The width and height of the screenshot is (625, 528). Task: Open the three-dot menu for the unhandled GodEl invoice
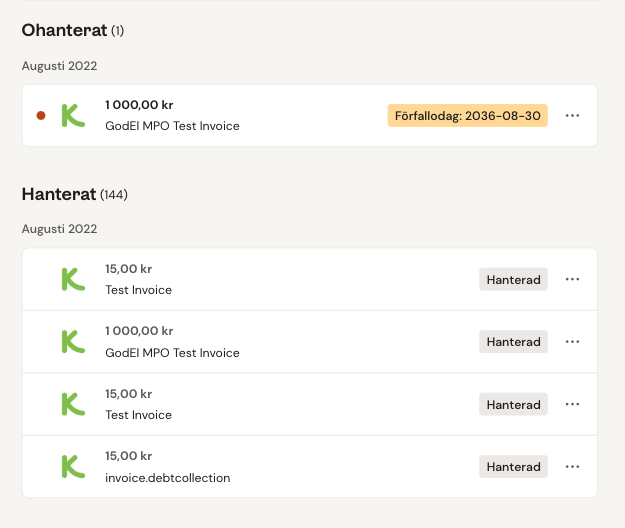[572, 116]
